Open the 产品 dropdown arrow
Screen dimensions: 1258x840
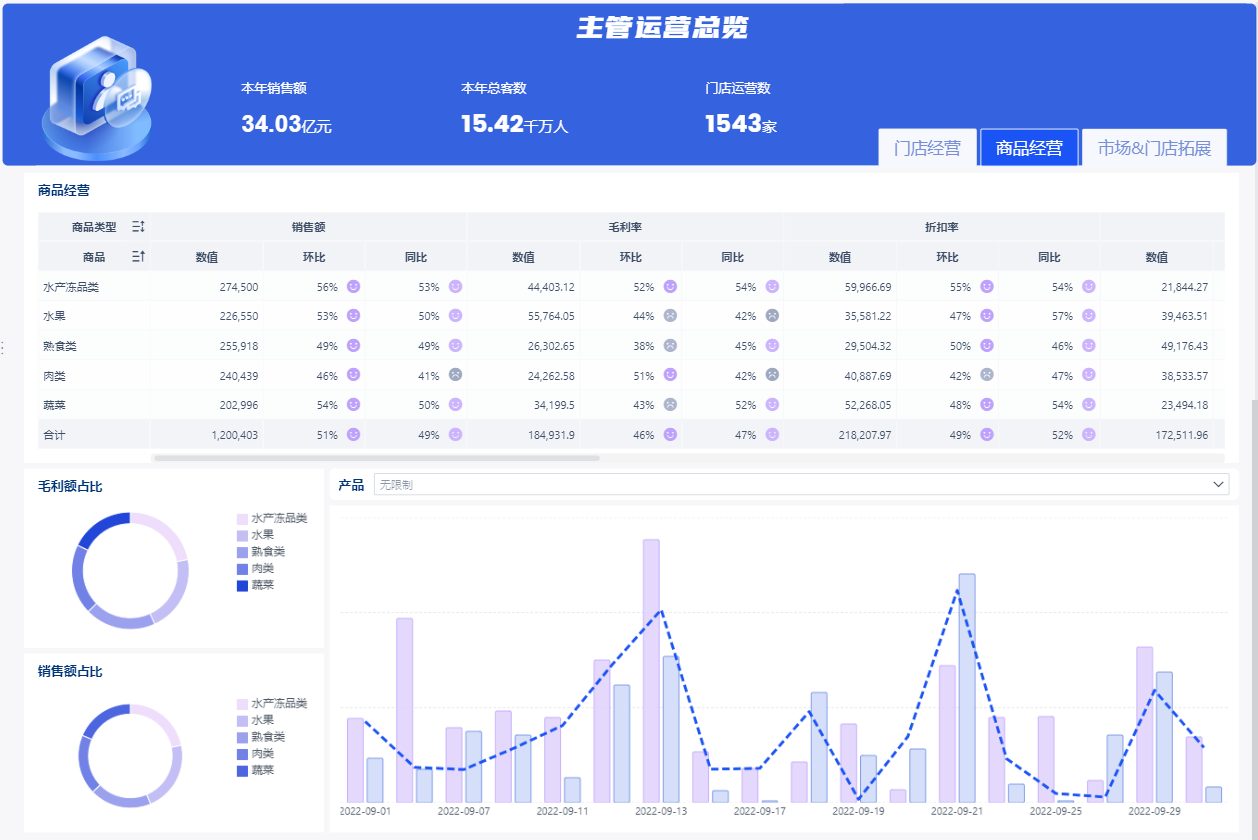tap(1218, 484)
